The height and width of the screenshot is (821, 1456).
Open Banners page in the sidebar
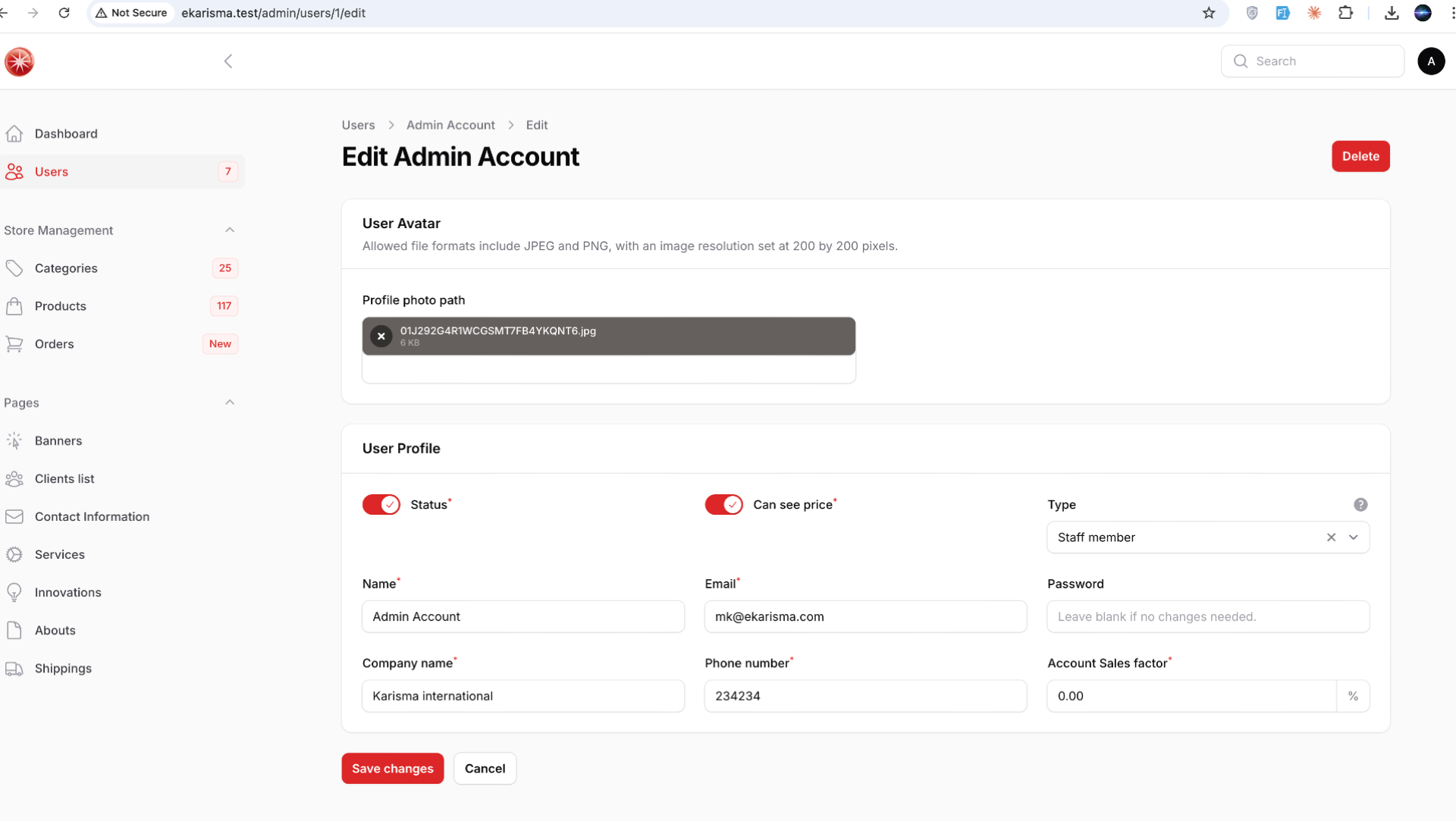pos(58,441)
